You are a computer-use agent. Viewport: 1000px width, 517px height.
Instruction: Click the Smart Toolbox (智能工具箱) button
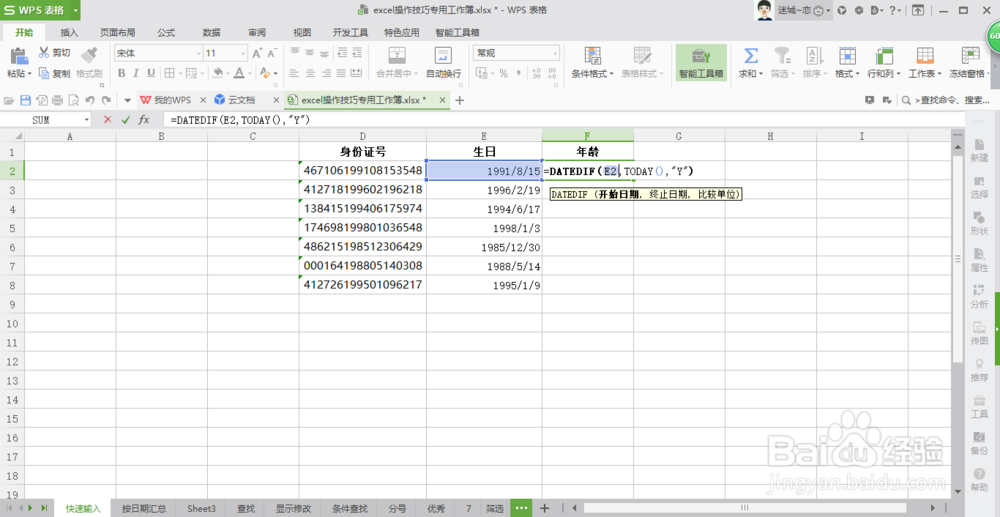coord(701,62)
